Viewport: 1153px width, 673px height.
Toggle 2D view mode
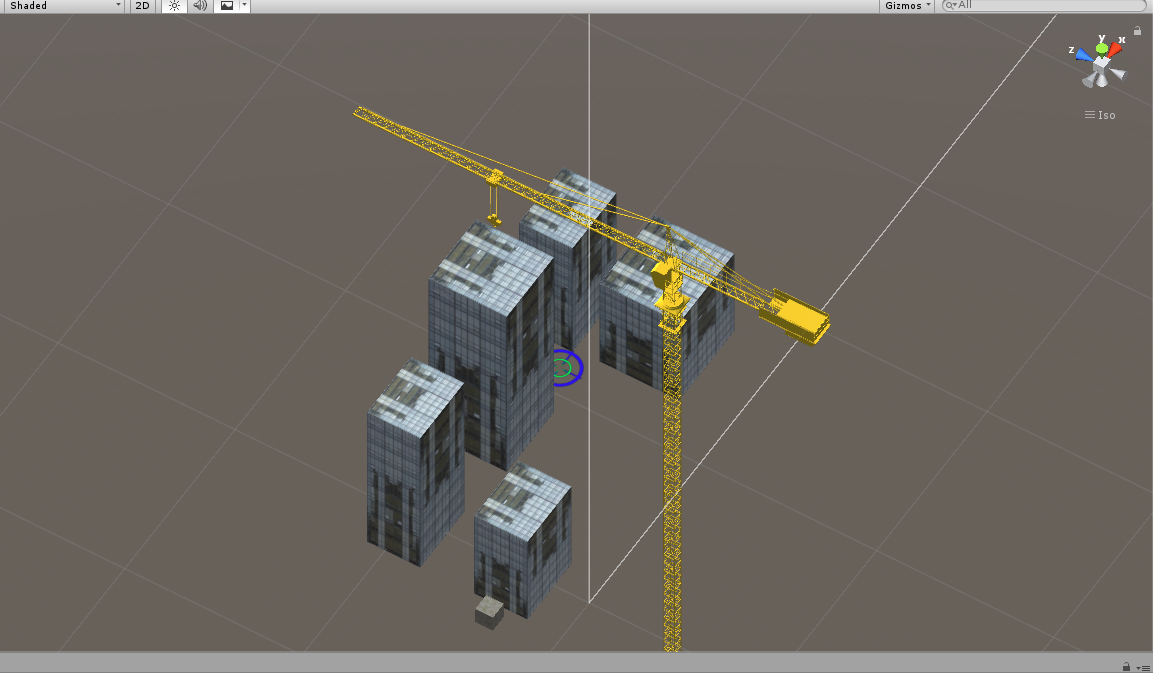143,6
